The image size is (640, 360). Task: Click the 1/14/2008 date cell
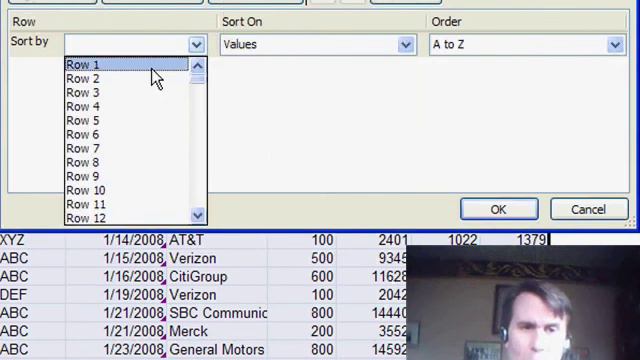click(x=116, y=240)
